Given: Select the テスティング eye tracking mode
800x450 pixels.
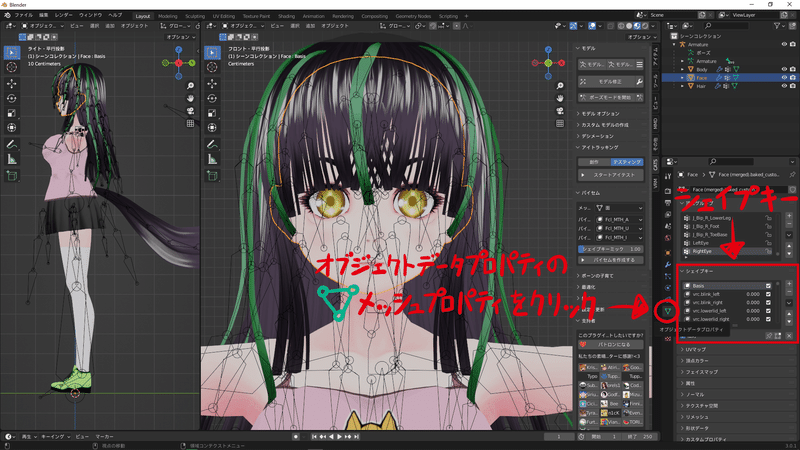Looking at the screenshot, I should point(627,162).
